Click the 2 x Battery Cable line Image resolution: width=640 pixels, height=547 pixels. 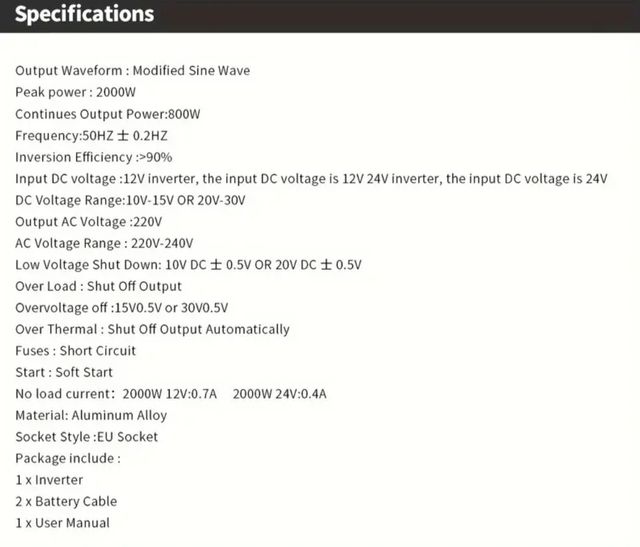pos(66,501)
